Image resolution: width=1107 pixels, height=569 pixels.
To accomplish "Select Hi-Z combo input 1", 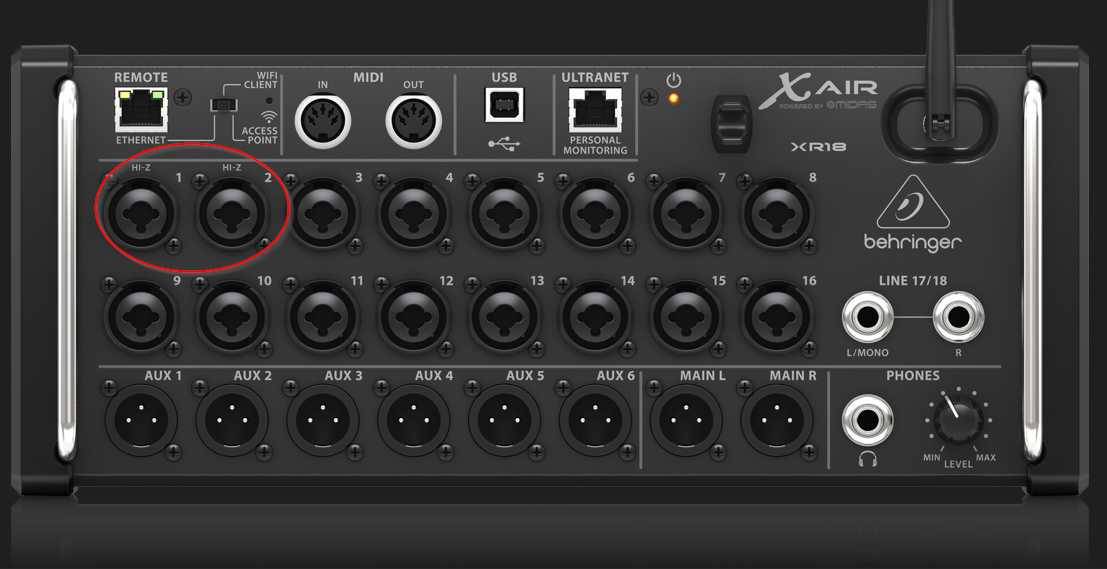I will (x=141, y=212).
